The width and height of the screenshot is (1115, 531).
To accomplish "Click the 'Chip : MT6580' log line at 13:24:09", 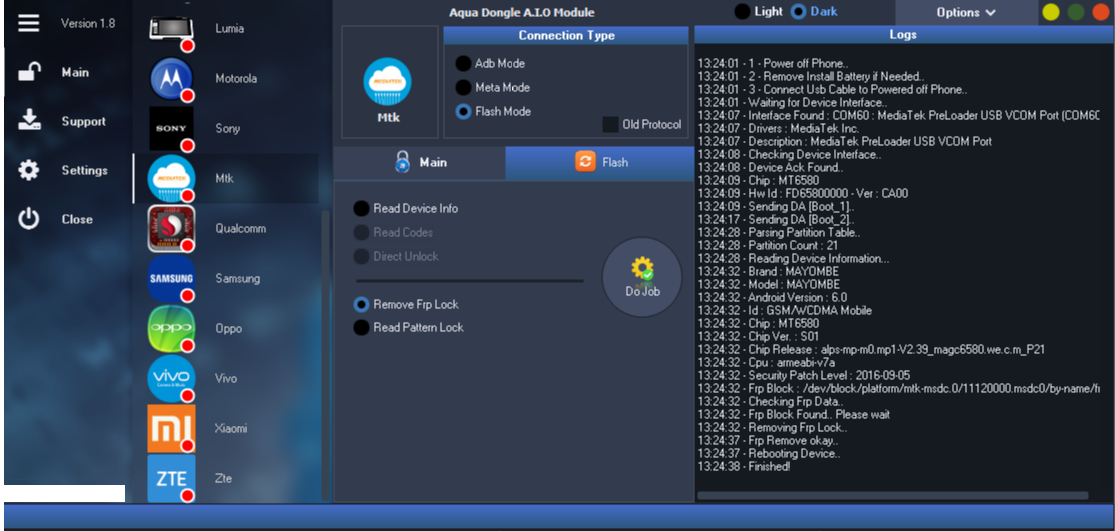I will pos(759,180).
